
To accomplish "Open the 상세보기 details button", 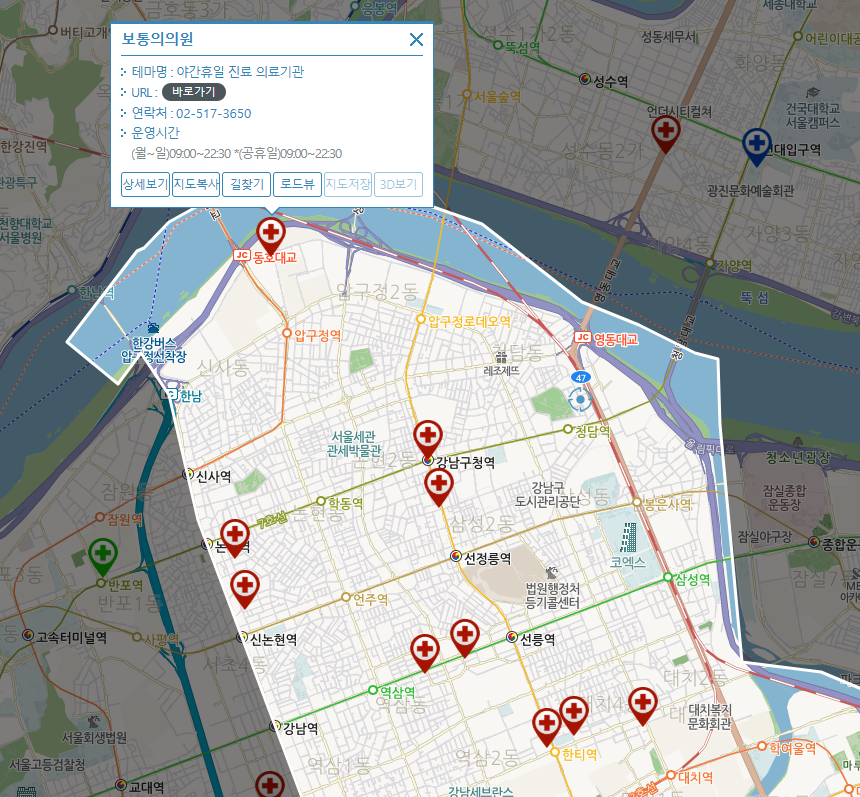I will 145,184.
